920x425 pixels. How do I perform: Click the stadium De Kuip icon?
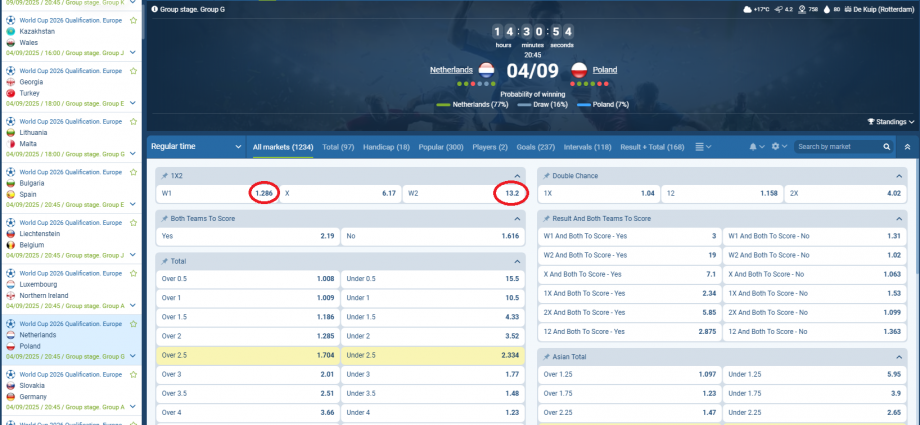[x=848, y=9]
